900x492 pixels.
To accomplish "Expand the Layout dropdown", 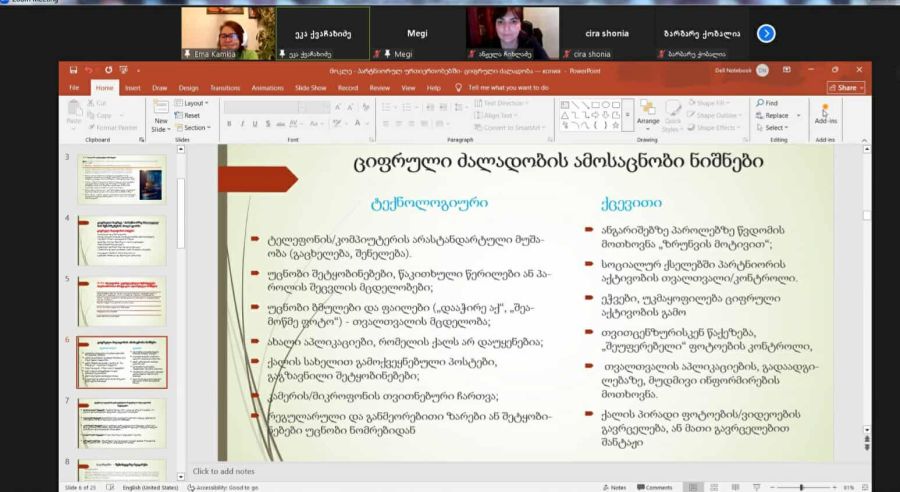I will pyautogui.click(x=194, y=103).
